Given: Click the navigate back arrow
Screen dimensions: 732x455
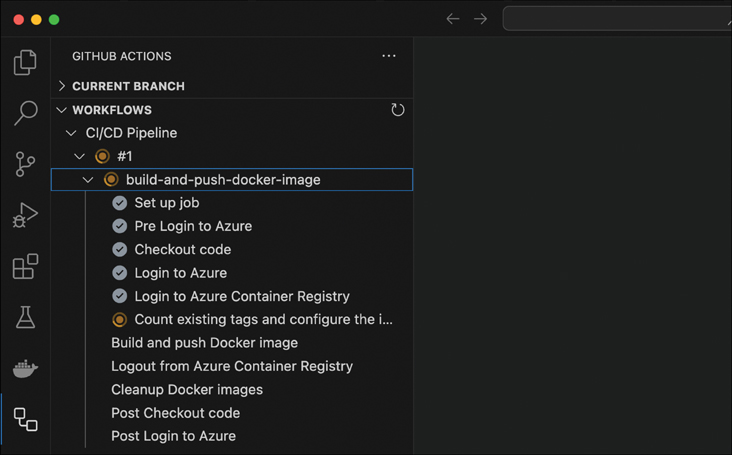Looking at the screenshot, I should [x=453, y=19].
